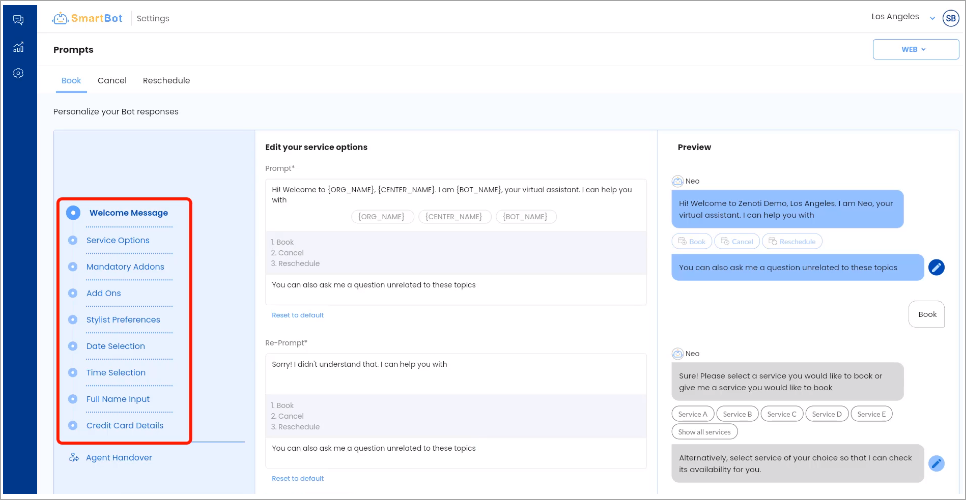This screenshot has height=500, width=966.
Task: Click the Settings header label
Action: coord(153,18)
